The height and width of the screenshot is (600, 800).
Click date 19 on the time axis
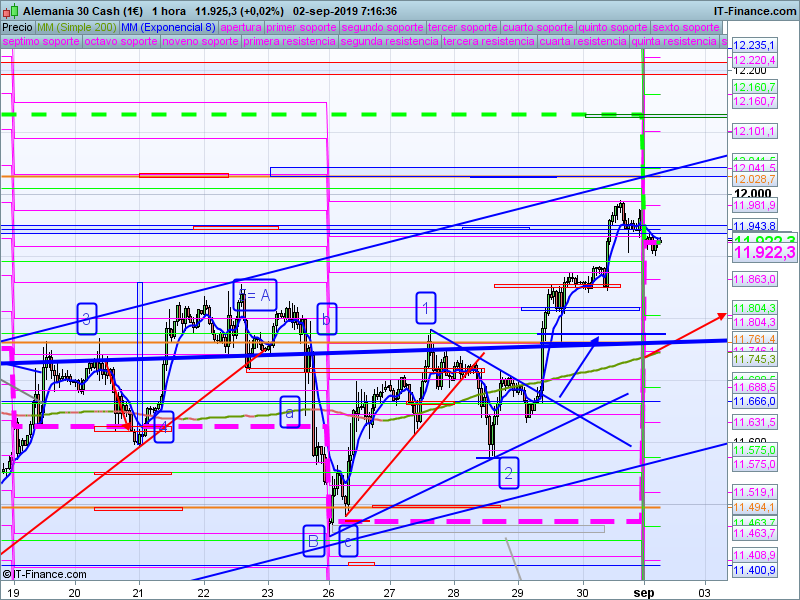click(x=15, y=592)
